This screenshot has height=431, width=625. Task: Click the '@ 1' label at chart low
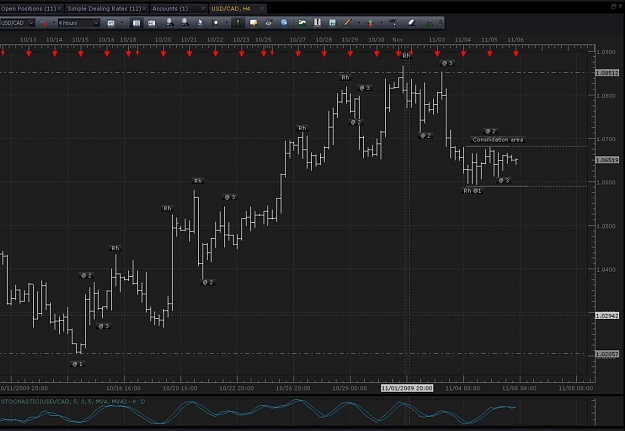pyautogui.click(x=77, y=364)
